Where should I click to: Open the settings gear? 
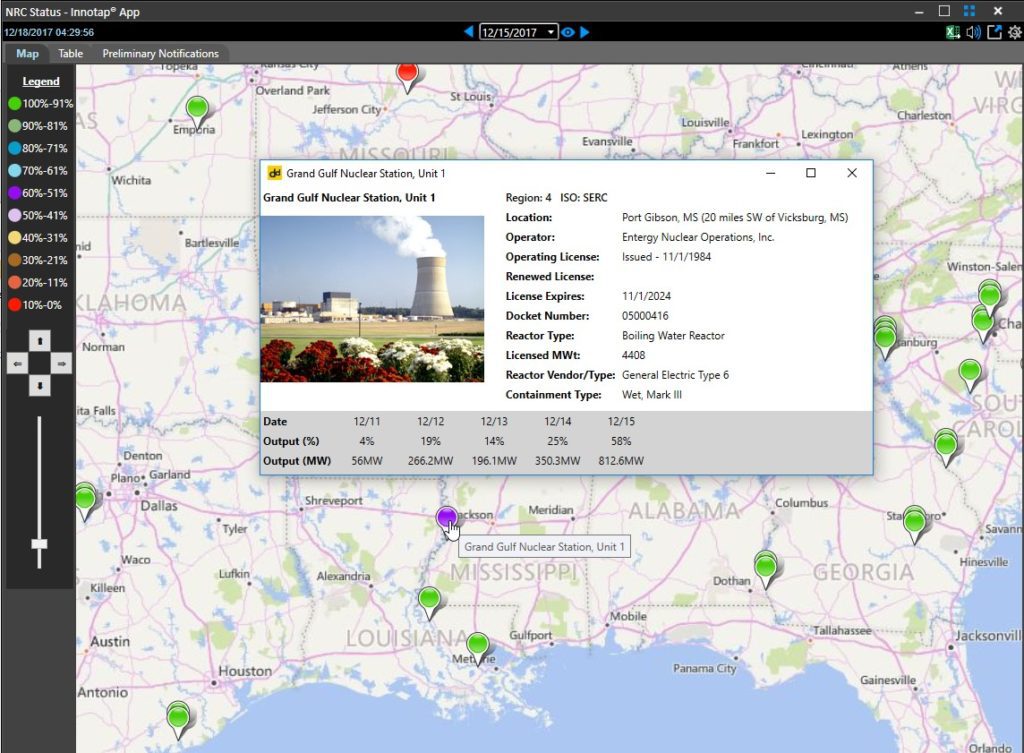click(x=1014, y=32)
